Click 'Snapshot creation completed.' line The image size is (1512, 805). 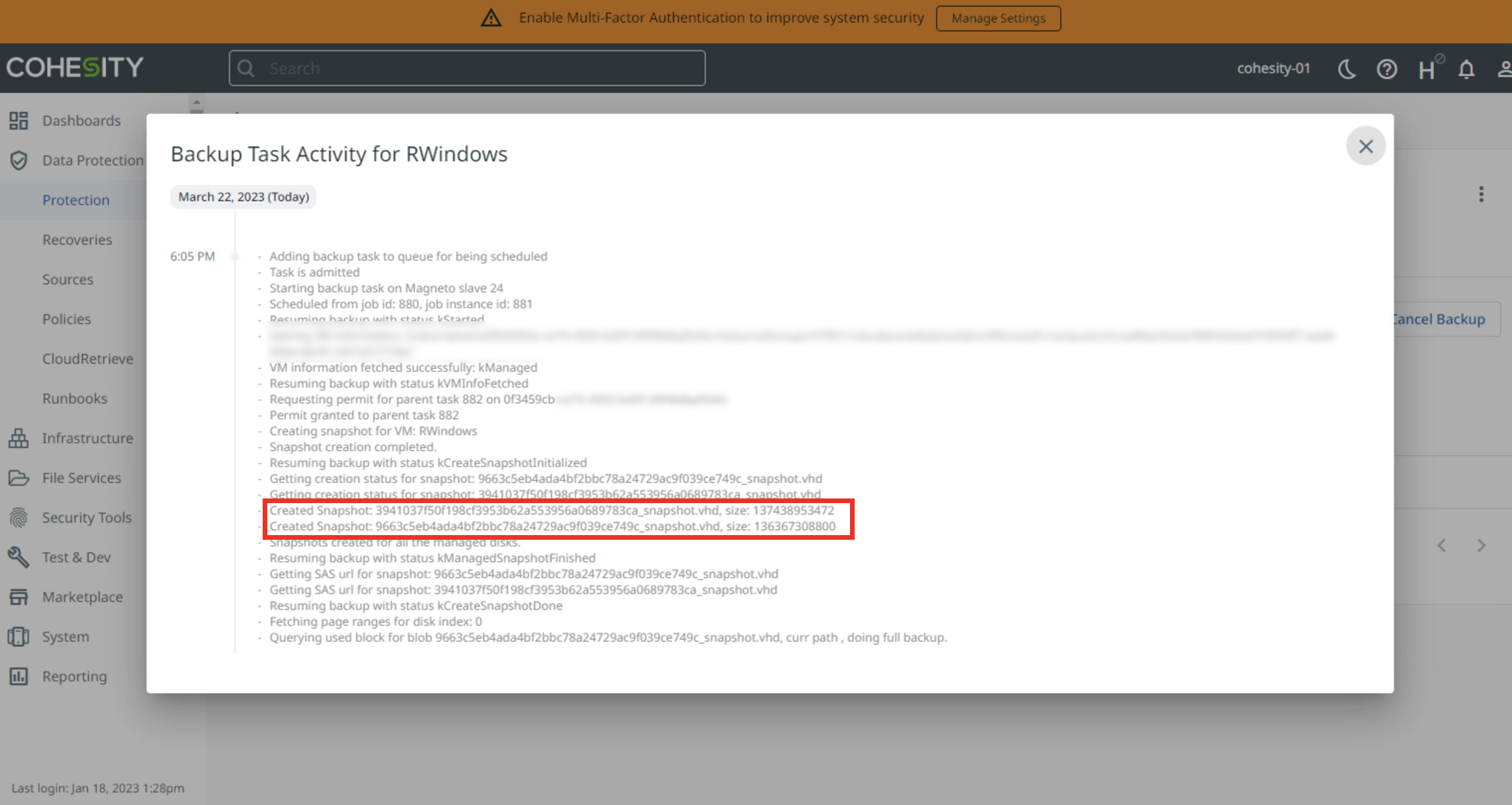tap(353, 446)
